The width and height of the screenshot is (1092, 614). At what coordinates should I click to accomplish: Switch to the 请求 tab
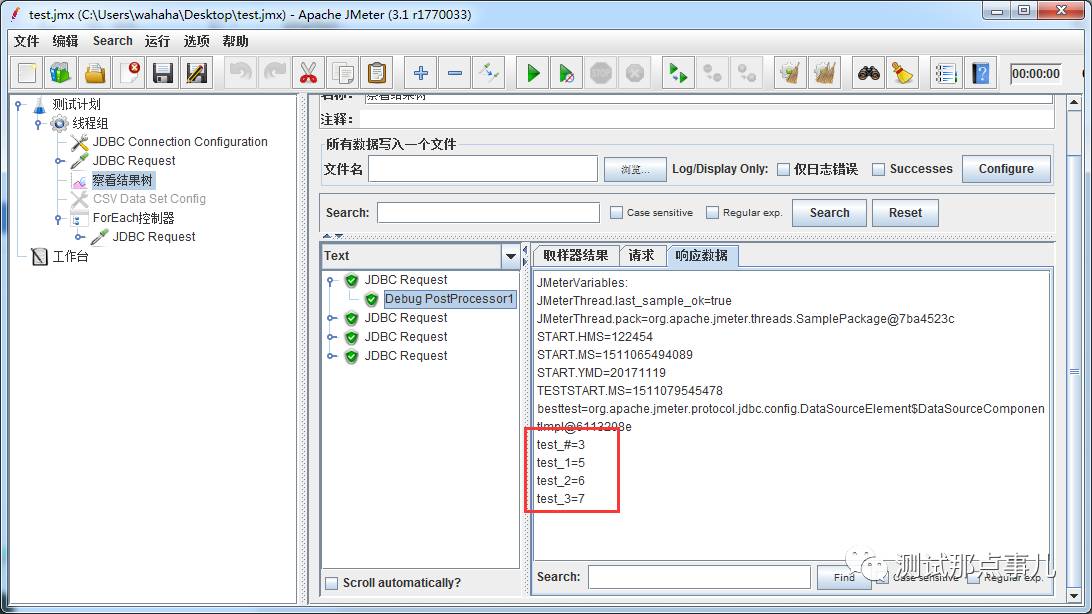tap(641, 255)
